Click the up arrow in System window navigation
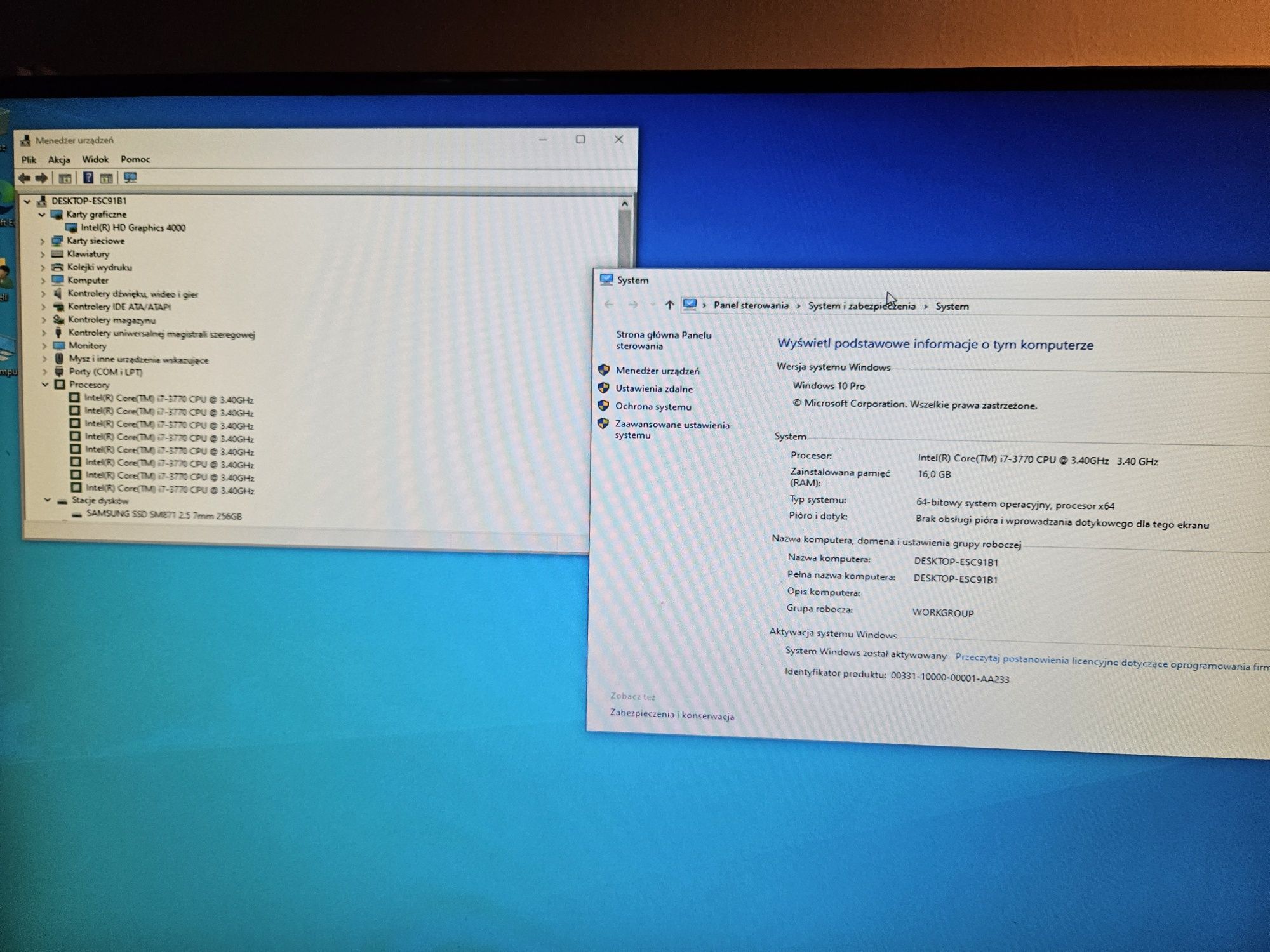 point(669,305)
